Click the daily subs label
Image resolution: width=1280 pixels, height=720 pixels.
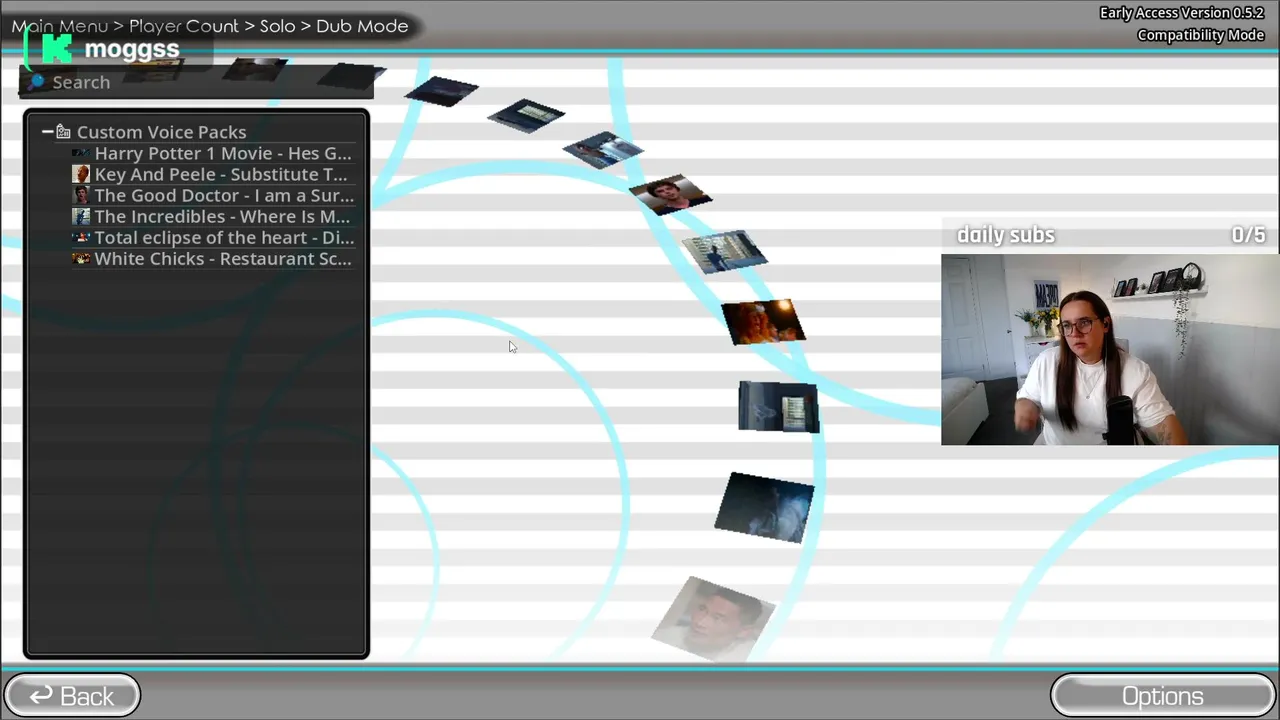tap(1006, 235)
